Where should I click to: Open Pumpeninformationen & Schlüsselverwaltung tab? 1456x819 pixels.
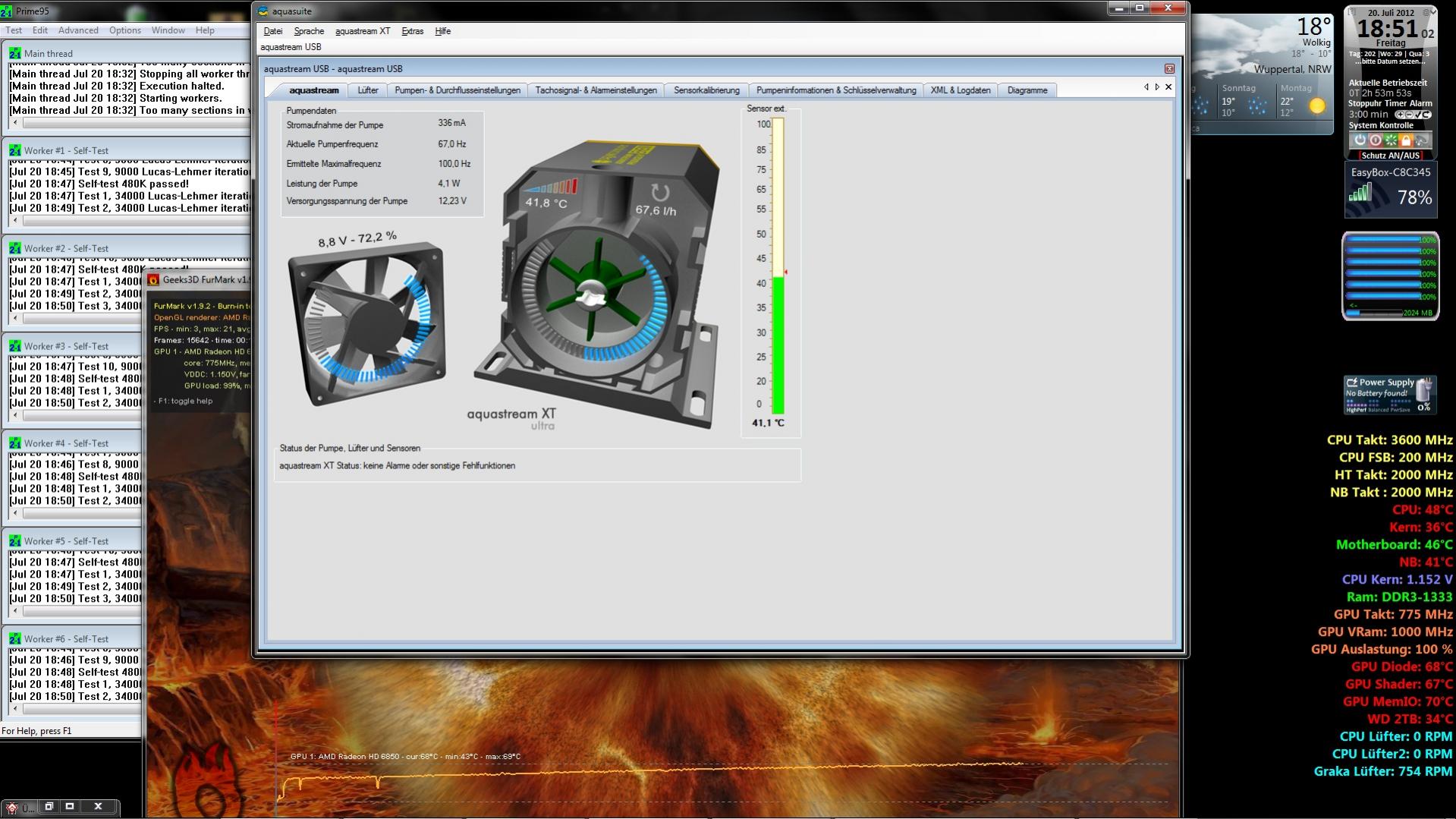coord(836,90)
